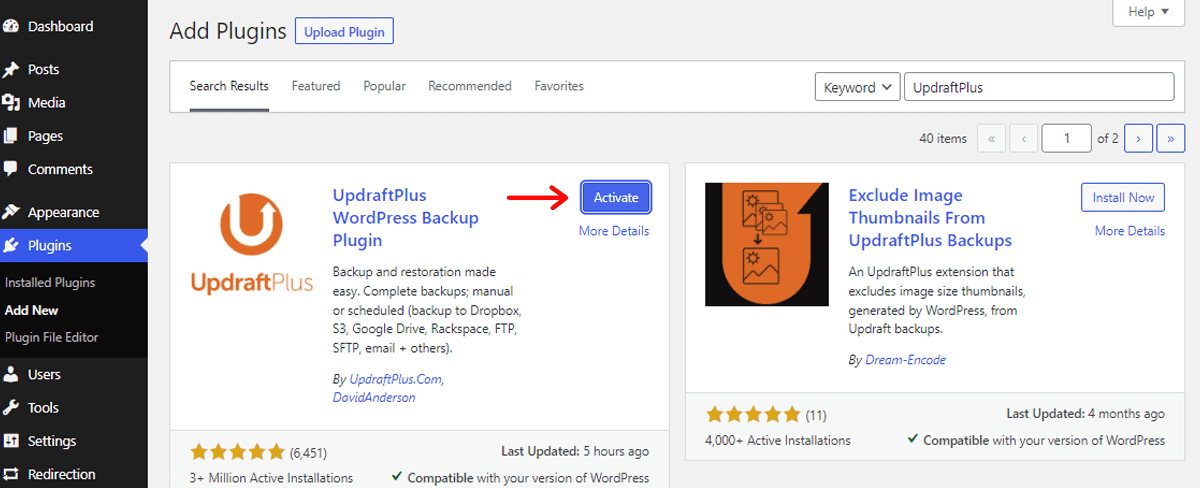The width and height of the screenshot is (1200, 488).
Task: Click 'Last Updated: 5 hours ago' text
Action: [575, 452]
